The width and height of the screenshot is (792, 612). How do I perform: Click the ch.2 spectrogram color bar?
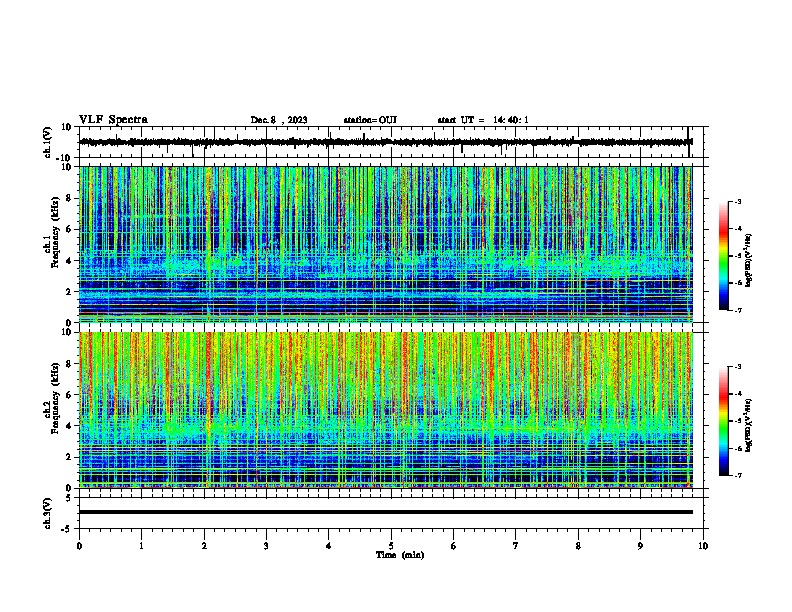[724, 421]
